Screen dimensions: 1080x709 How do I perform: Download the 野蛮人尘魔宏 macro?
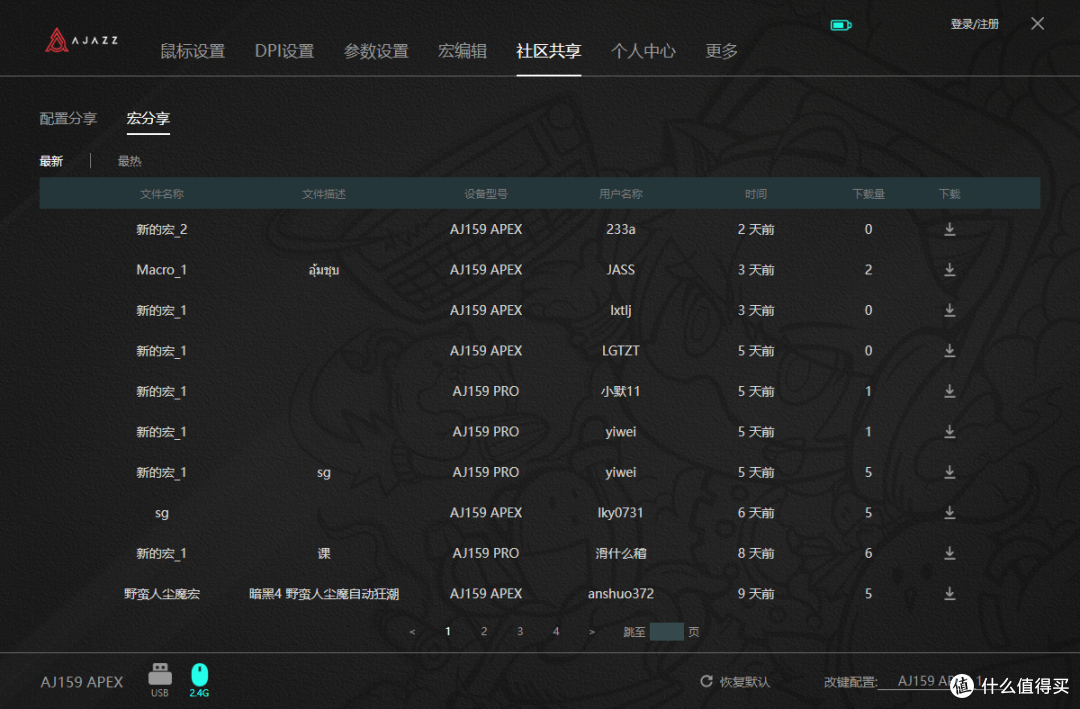[949, 594]
